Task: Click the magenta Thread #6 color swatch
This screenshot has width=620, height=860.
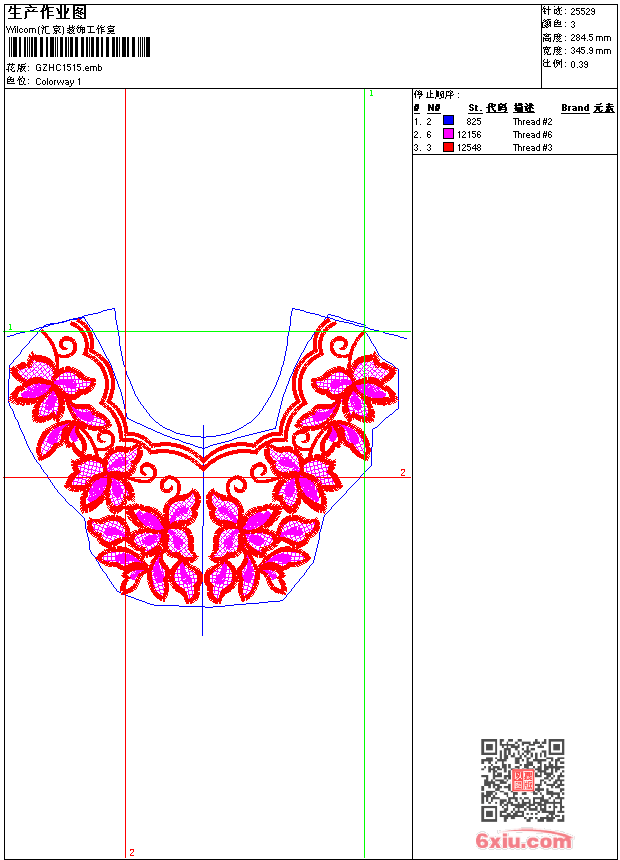Action: [x=448, y=134]
